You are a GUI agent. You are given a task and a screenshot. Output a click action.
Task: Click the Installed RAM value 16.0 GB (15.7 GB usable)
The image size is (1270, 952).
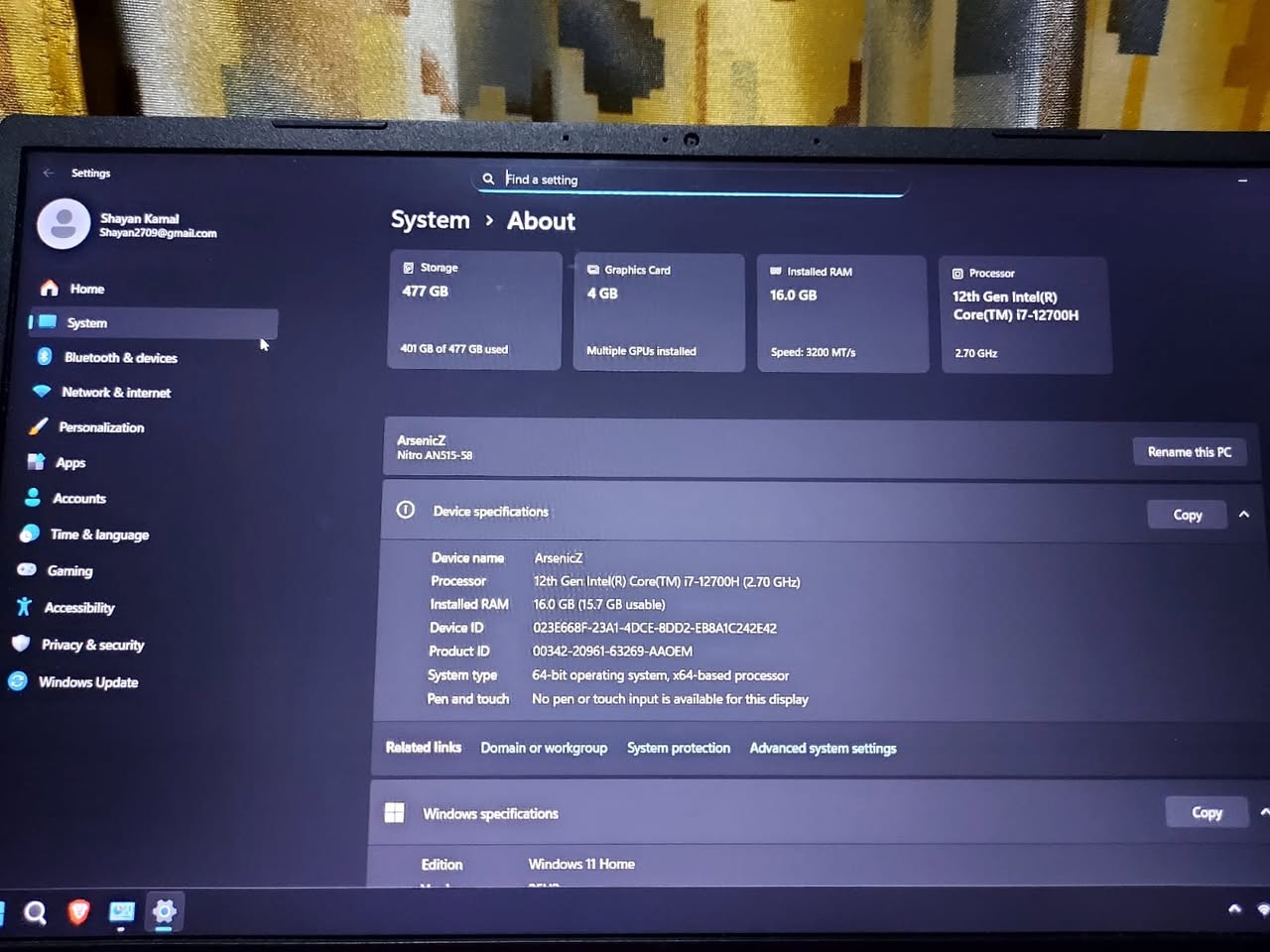tap(599, 604)
